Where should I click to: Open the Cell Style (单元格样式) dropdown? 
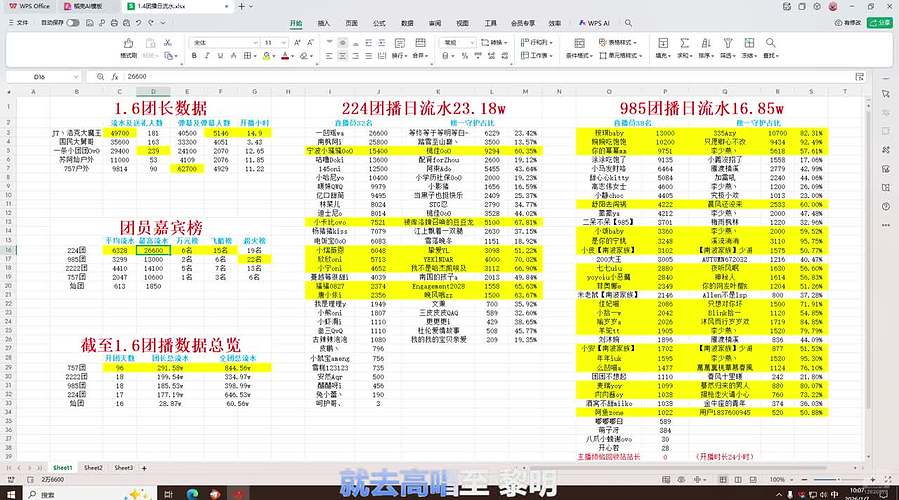click(x=621, y=56)
